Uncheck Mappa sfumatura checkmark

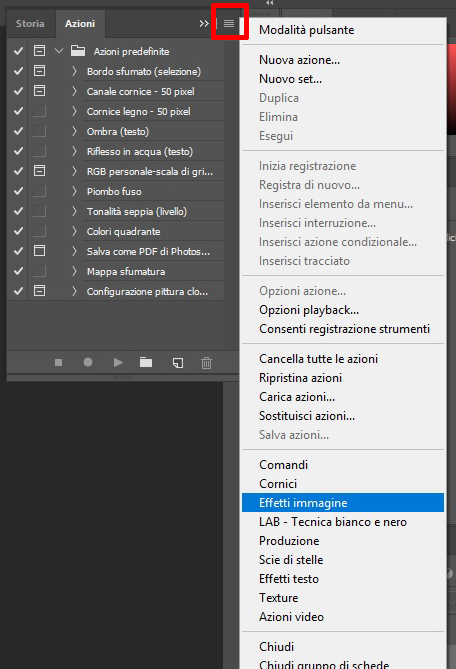pyautogui.click(x=18, y=271)
